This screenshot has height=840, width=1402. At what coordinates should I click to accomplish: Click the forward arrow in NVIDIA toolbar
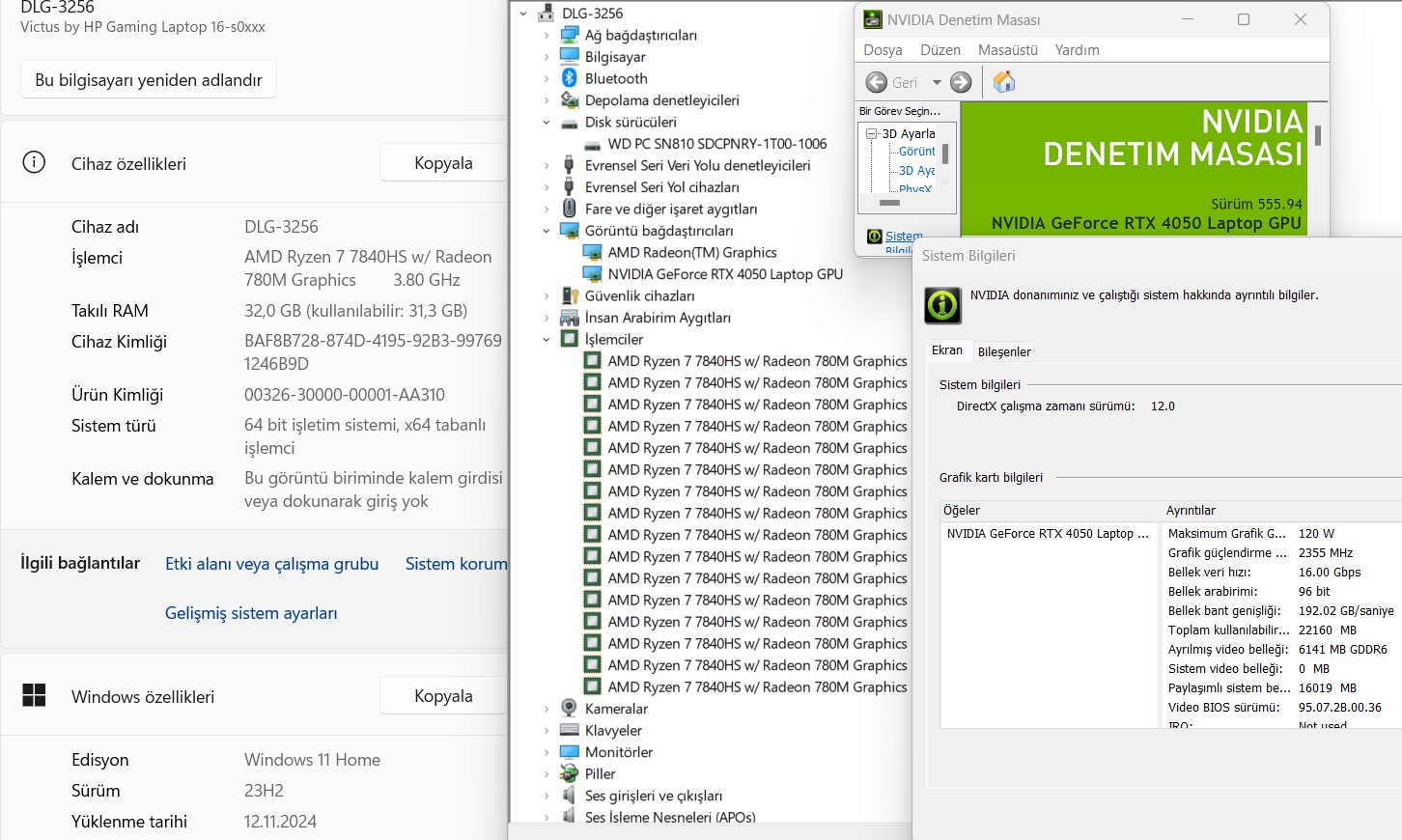click(x=961, y=82)
